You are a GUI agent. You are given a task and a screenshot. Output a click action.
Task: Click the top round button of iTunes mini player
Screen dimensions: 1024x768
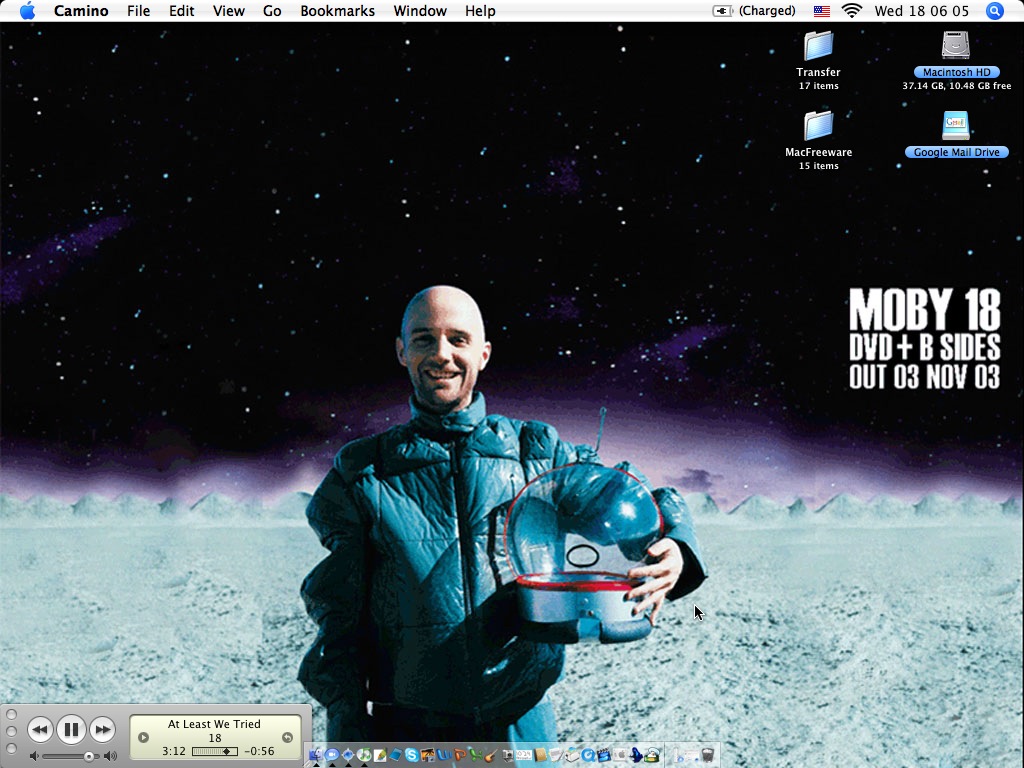click(11, 714)
